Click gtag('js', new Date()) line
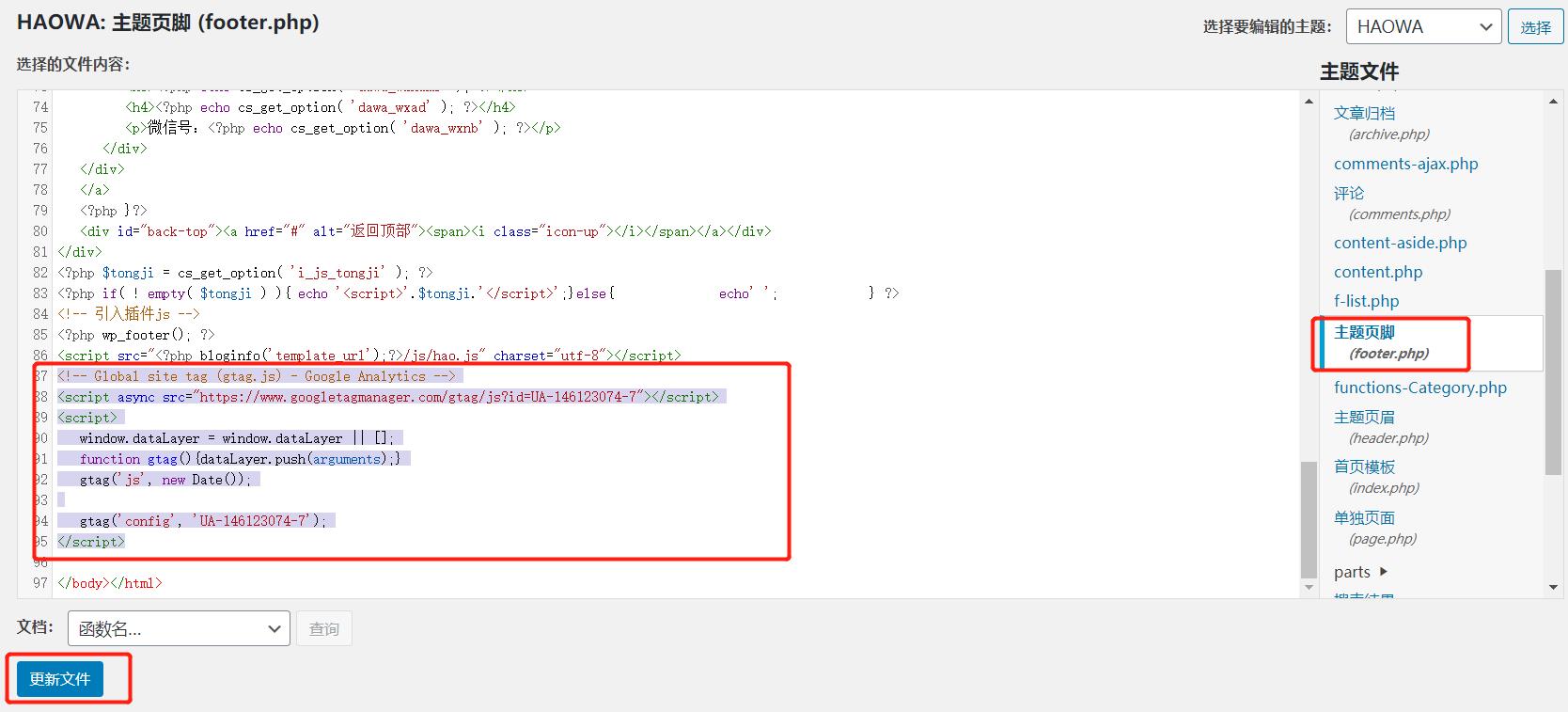 165,480
